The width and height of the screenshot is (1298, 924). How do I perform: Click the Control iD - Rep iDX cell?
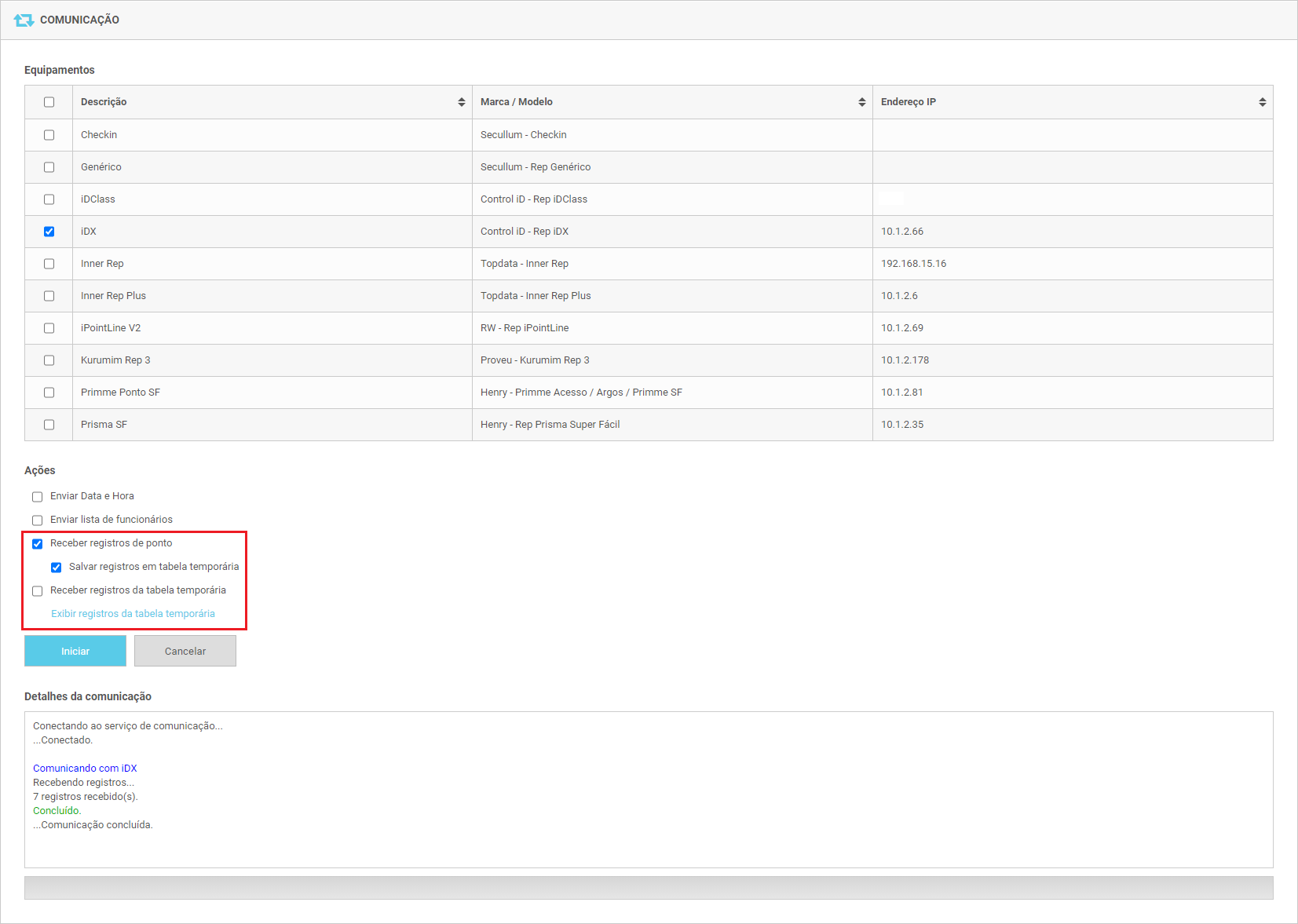tap(672, 232)
